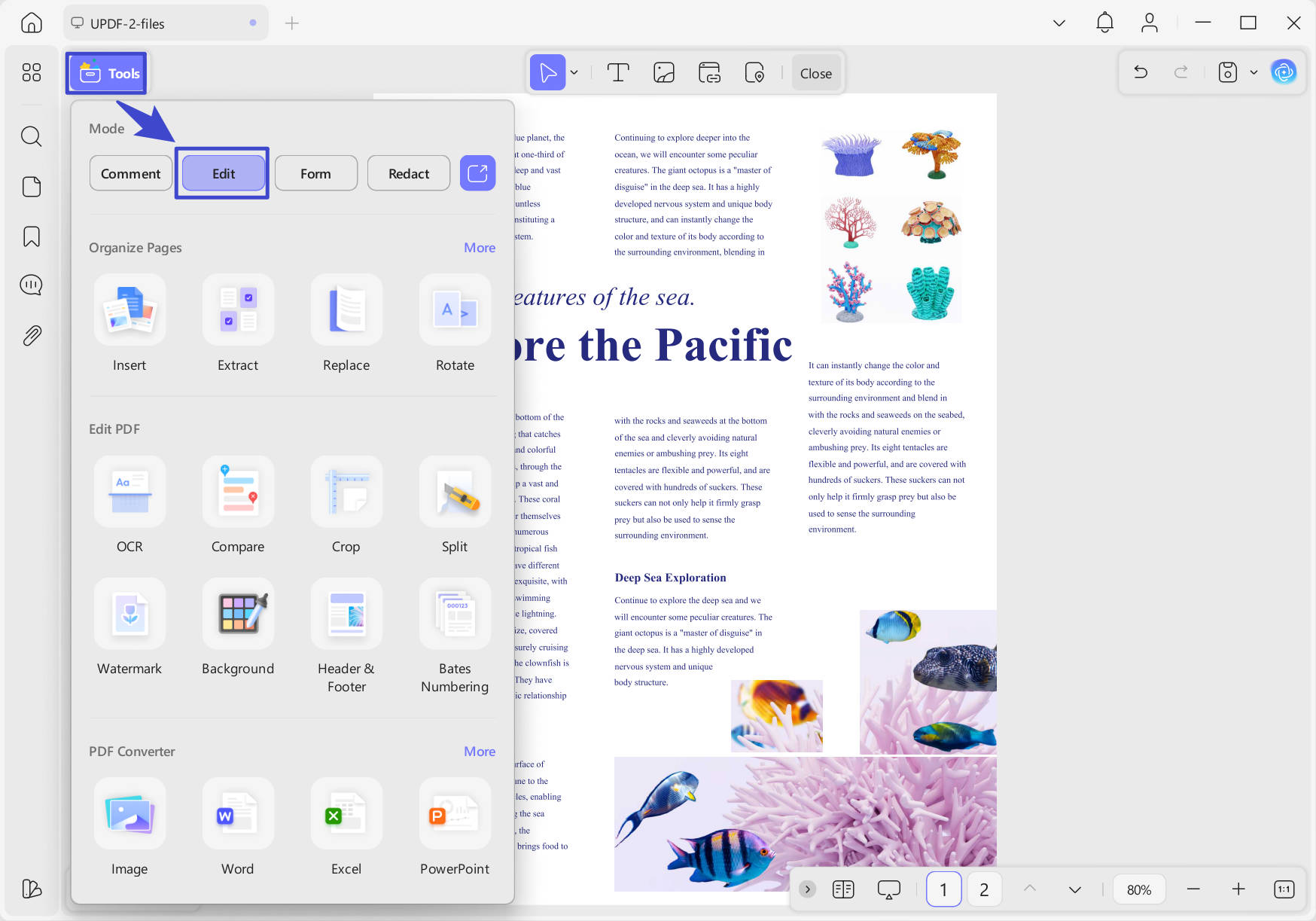Start slideshow presentation mode icon

point(889,889)
